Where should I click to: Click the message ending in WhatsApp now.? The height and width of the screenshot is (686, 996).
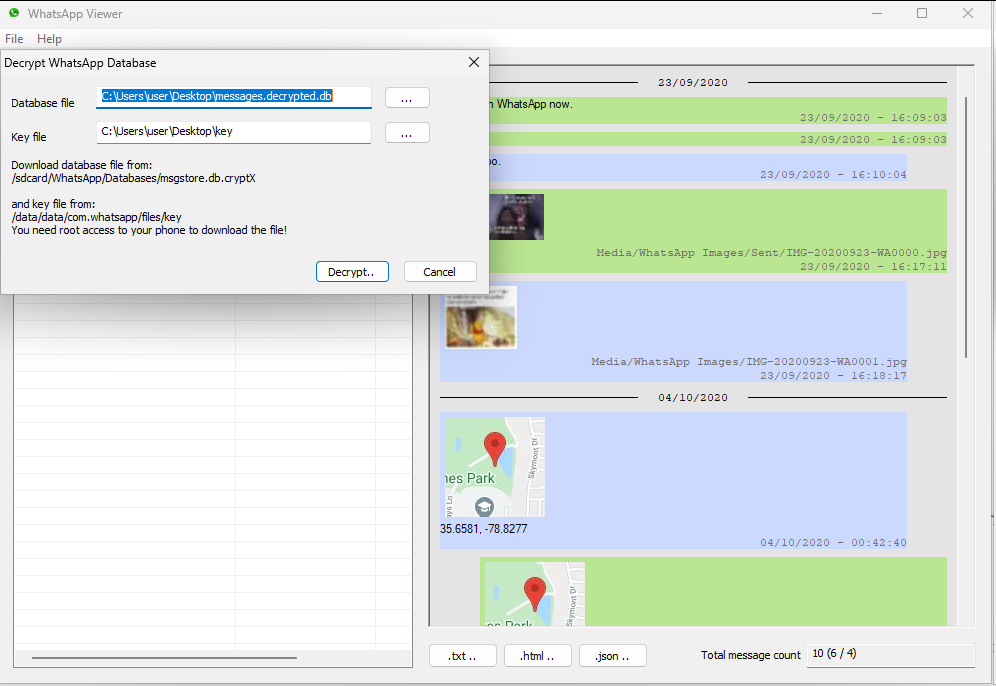[718, 111]
